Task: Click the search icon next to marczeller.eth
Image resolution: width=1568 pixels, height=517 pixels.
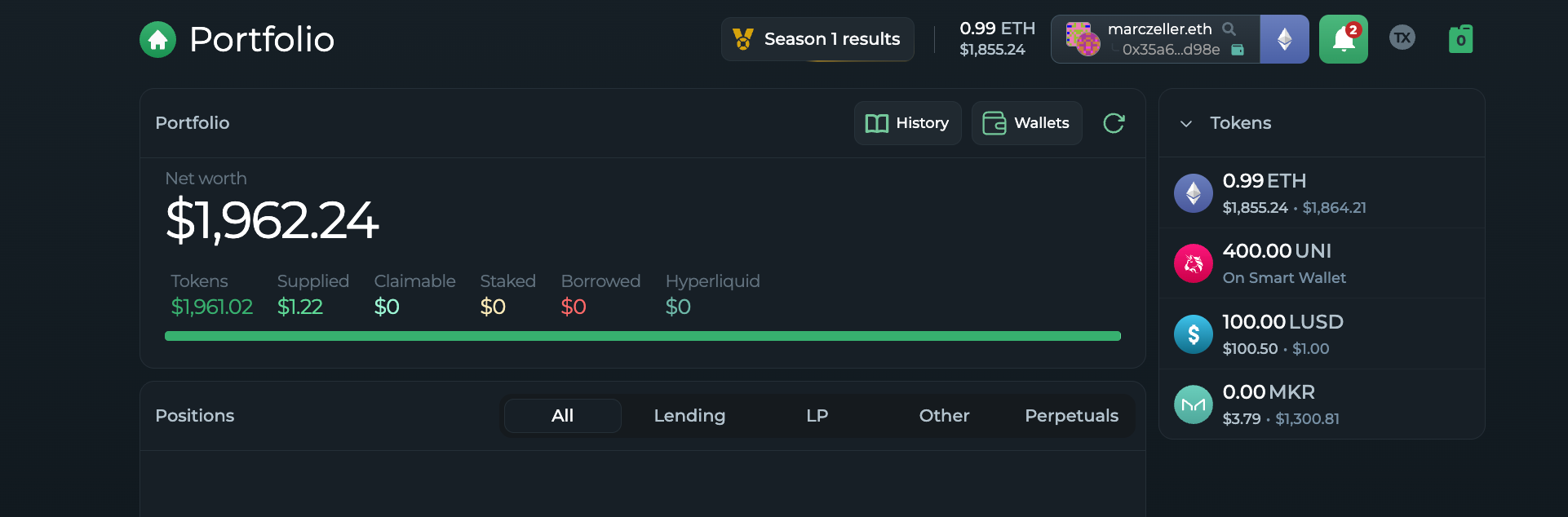Action: [1229, 29]
